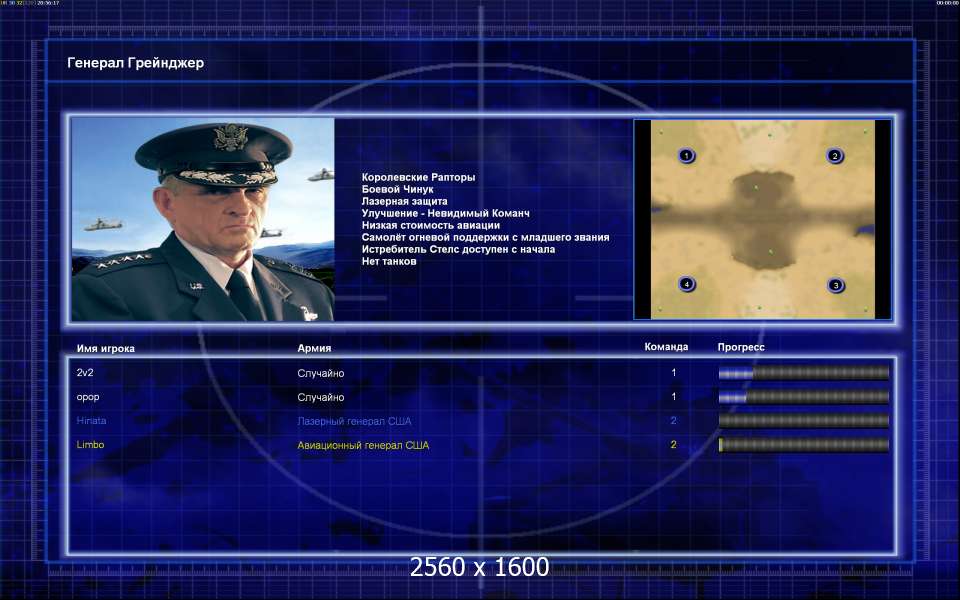The width and height of the screenshot is (960, 600).
Task: Click the loading progress bar for player Hiriata
Action: tap(803, 421)
